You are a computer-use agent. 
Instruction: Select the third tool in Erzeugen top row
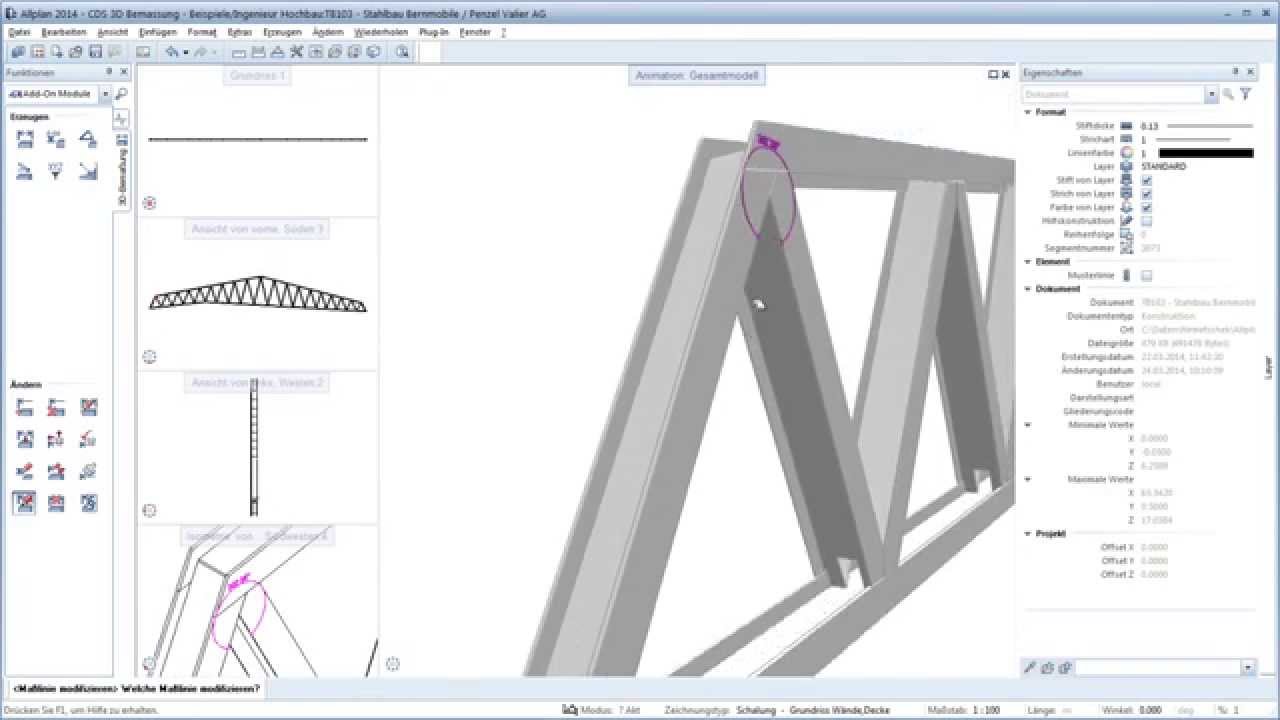click(x=88, y=139)
